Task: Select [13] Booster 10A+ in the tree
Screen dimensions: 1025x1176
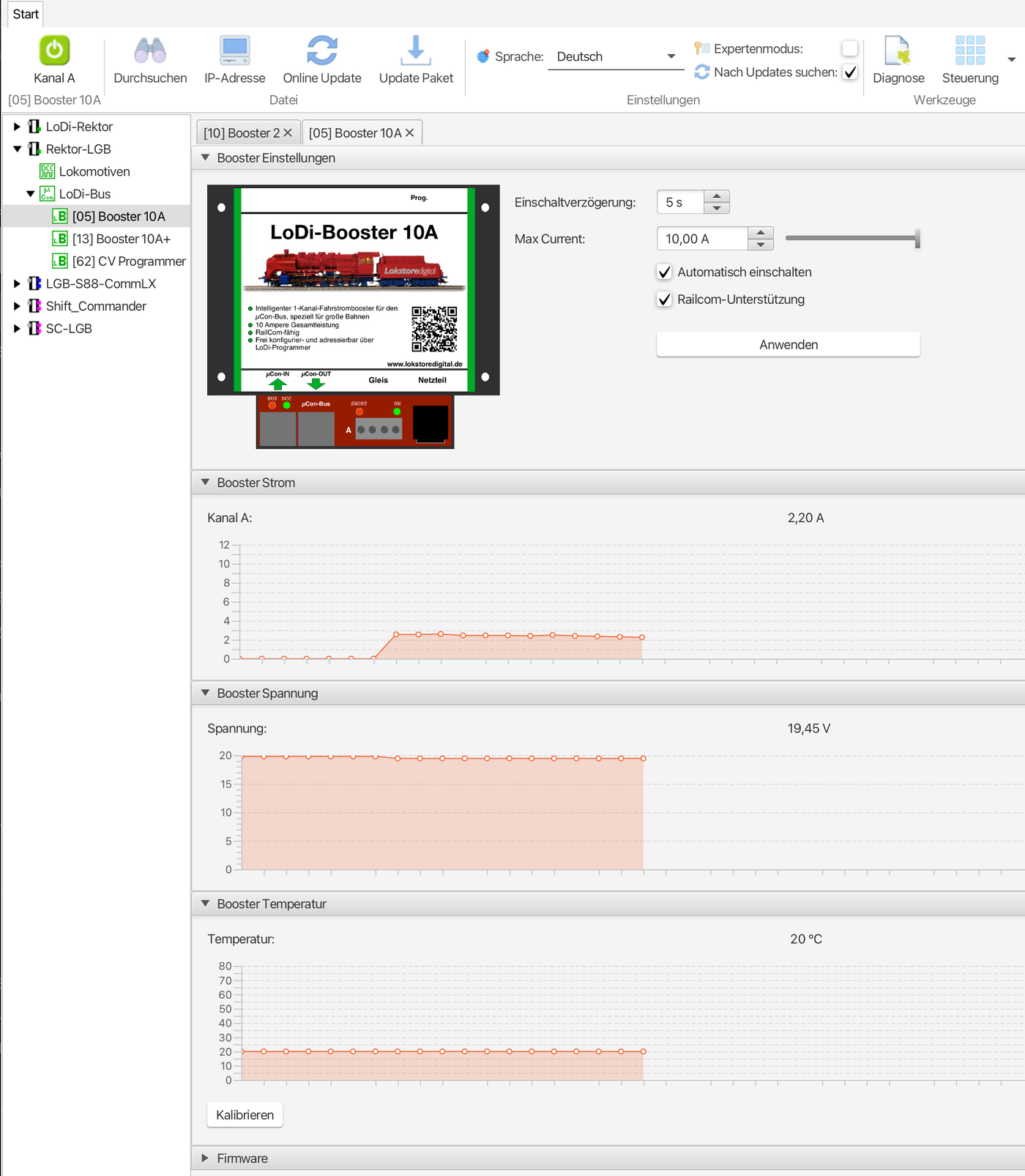Action: pos(122,239)
